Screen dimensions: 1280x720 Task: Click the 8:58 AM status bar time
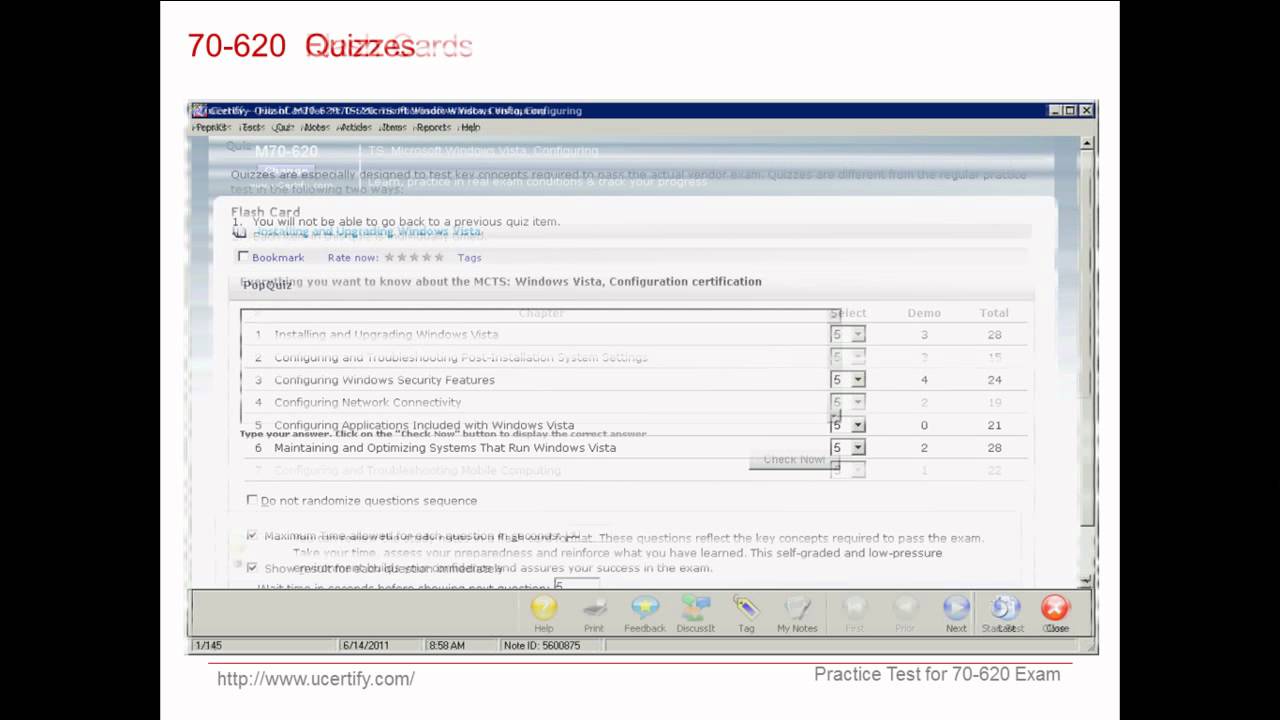(447, 645)
